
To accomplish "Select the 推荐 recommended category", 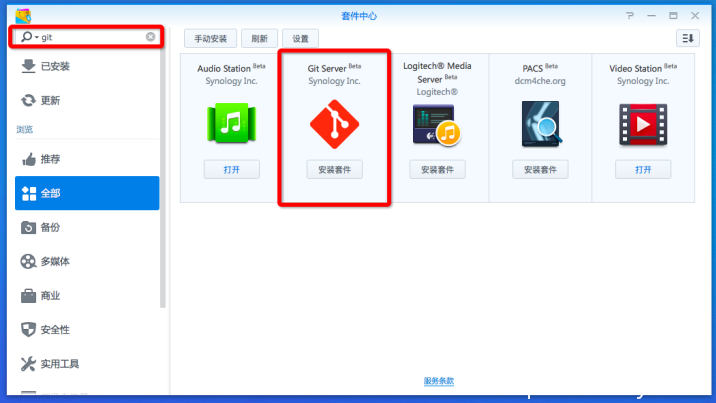I will pos(87,159).
